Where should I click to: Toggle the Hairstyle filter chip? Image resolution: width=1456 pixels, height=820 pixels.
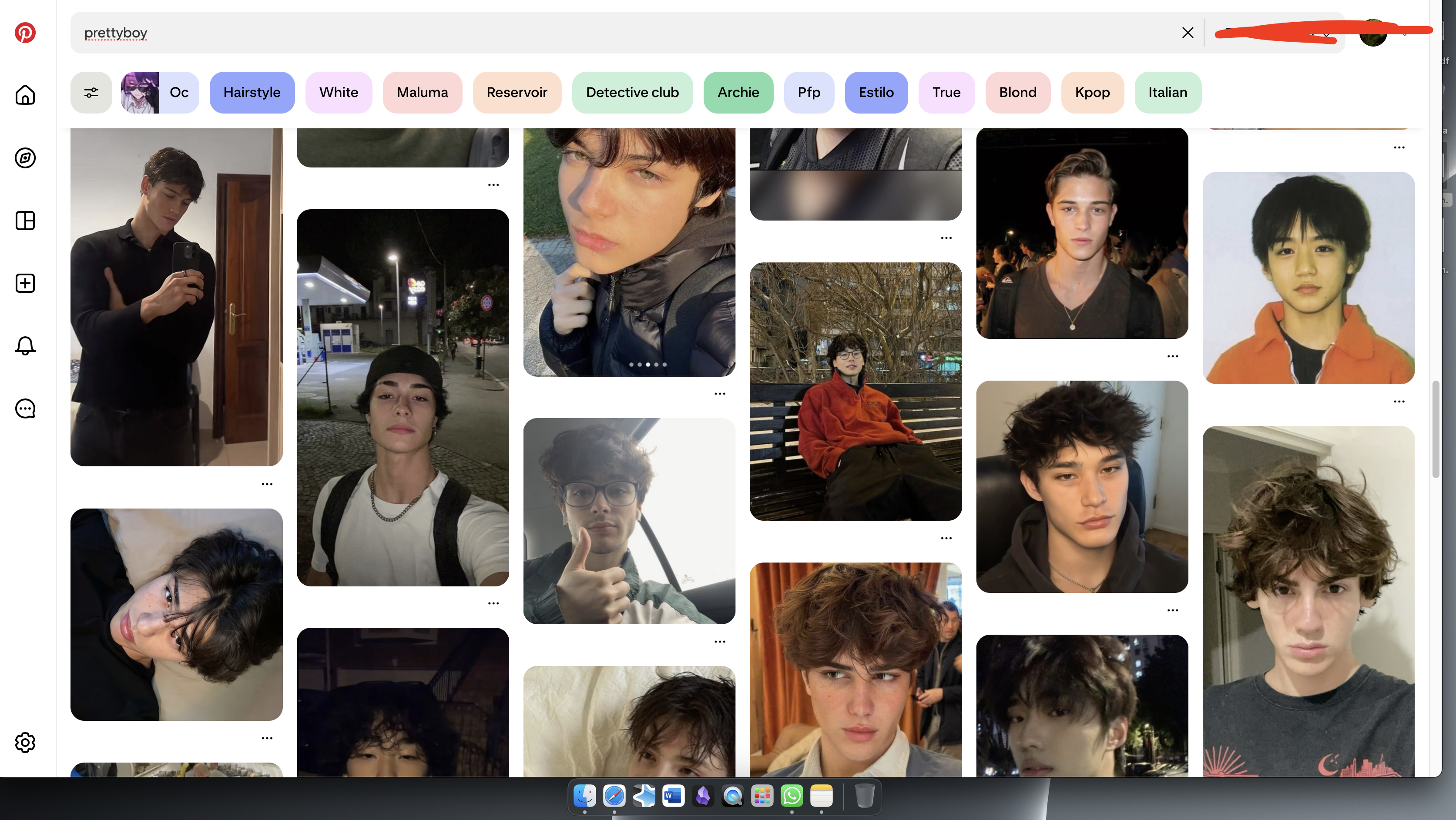tap(252, 92)
